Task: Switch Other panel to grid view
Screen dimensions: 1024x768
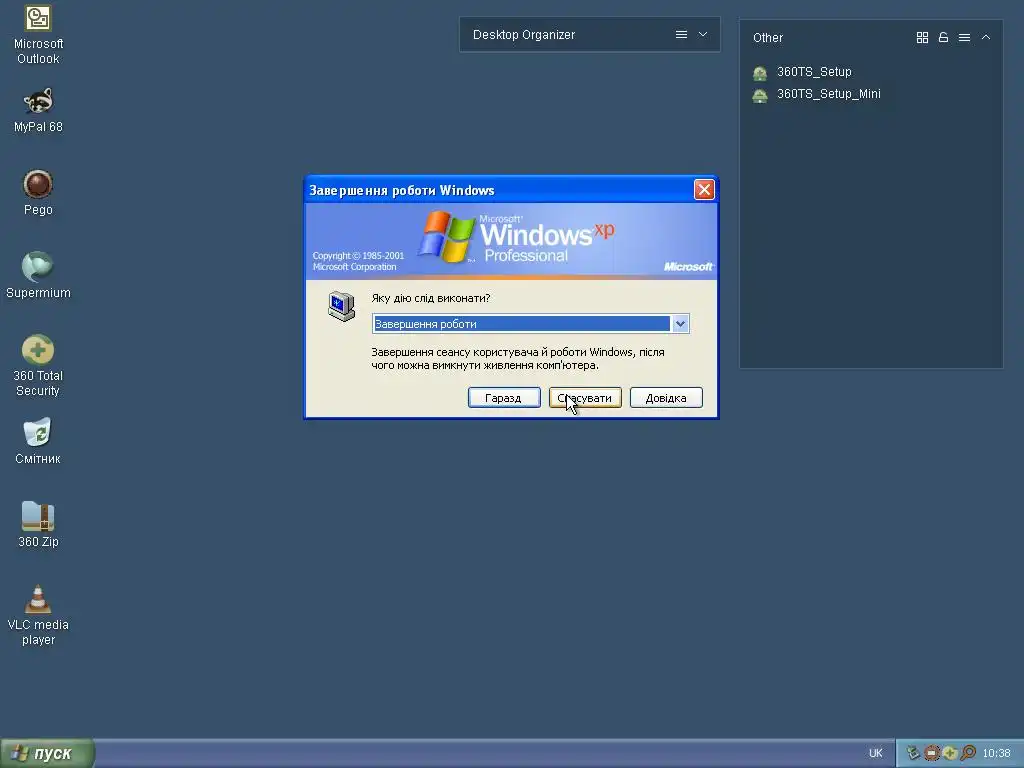Action: pyautogui.click(x=922, y=38)
